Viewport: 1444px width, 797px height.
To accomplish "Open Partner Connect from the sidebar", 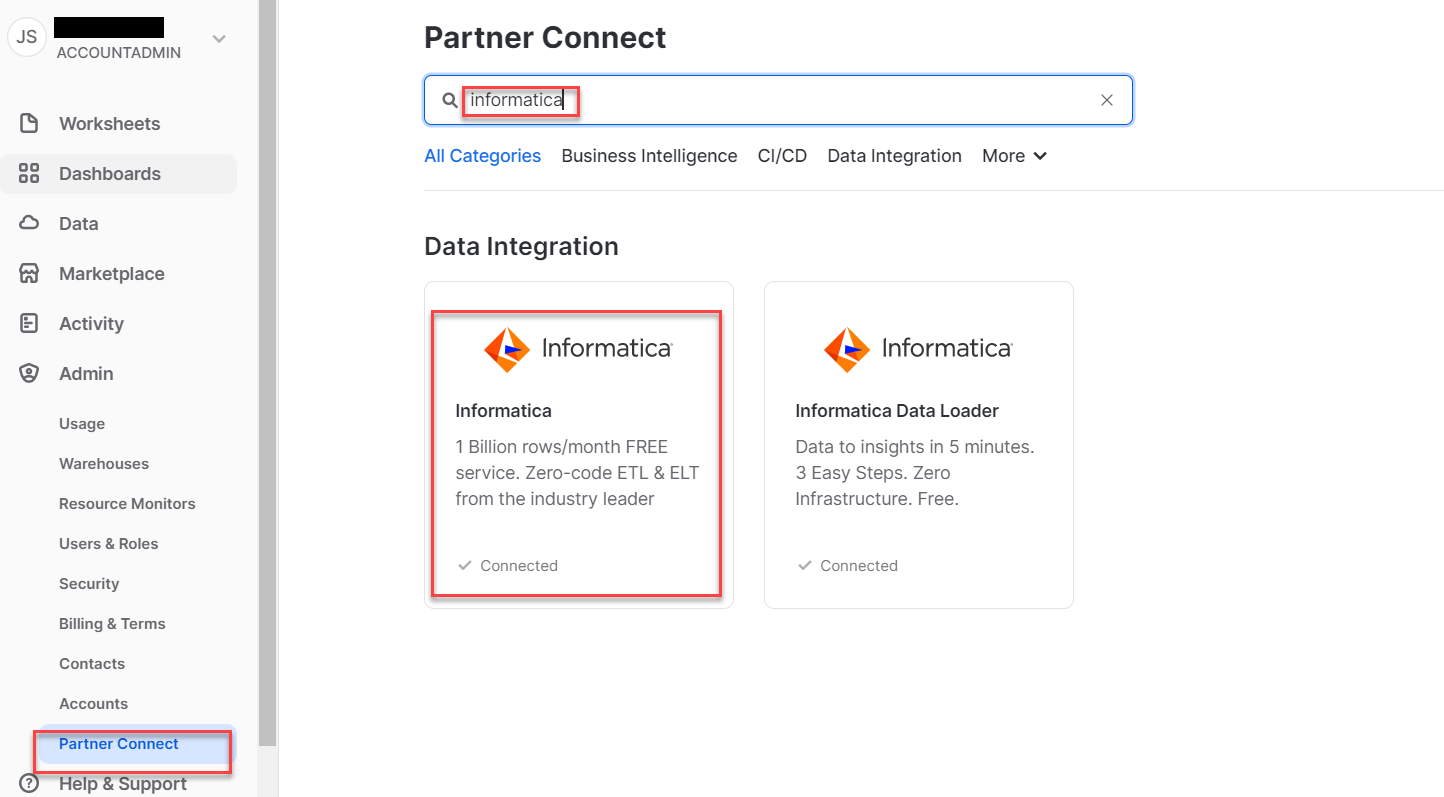I will tap(118, 744).
